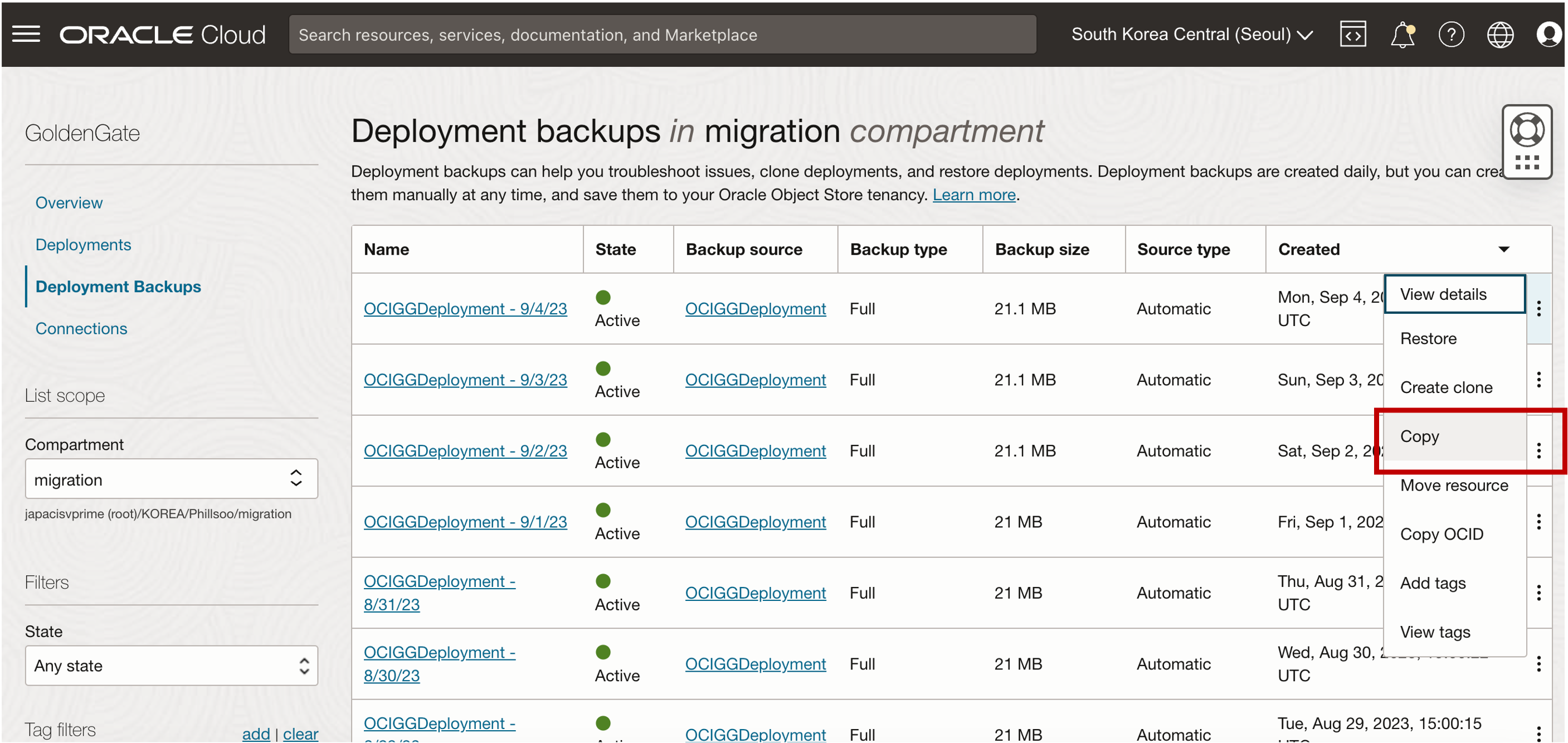This screenshot has height=743, width=1568.
Task: Go to the Connections sidebar page
Action: [81, 329]
